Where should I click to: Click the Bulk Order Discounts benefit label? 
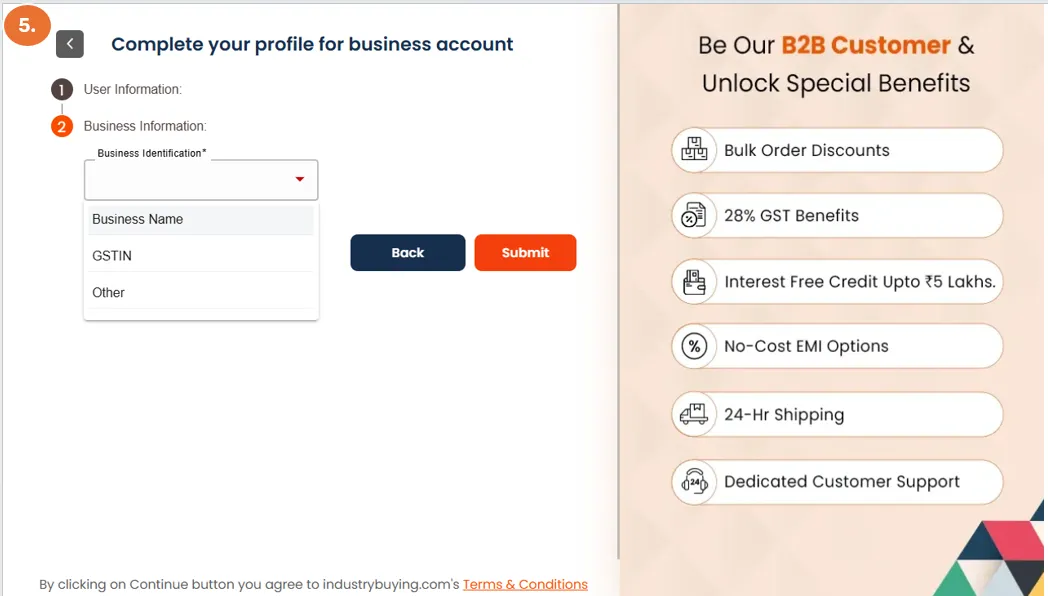(806, 151)
